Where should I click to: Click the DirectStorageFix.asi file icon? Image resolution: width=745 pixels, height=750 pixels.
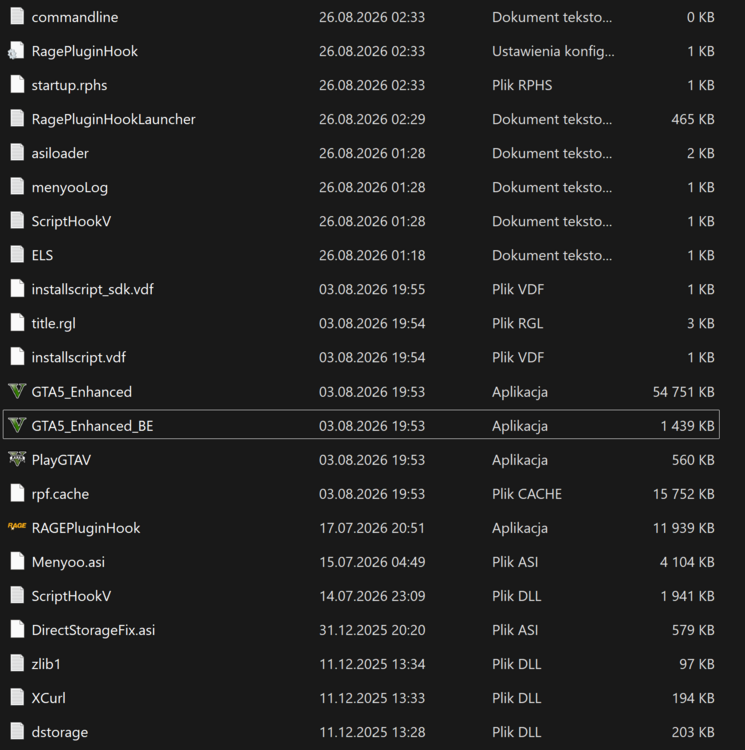(17, 629)
